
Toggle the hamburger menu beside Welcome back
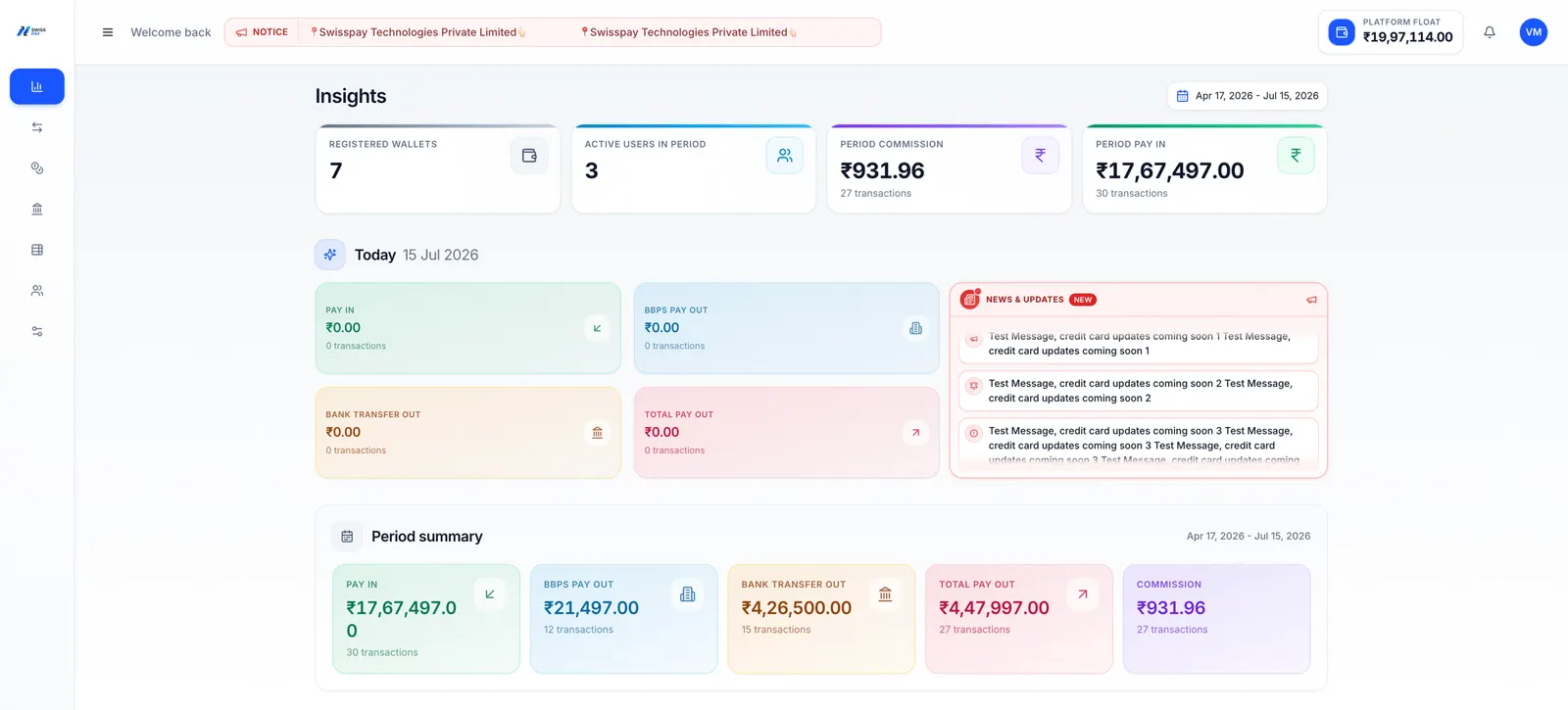click(108, 32)
